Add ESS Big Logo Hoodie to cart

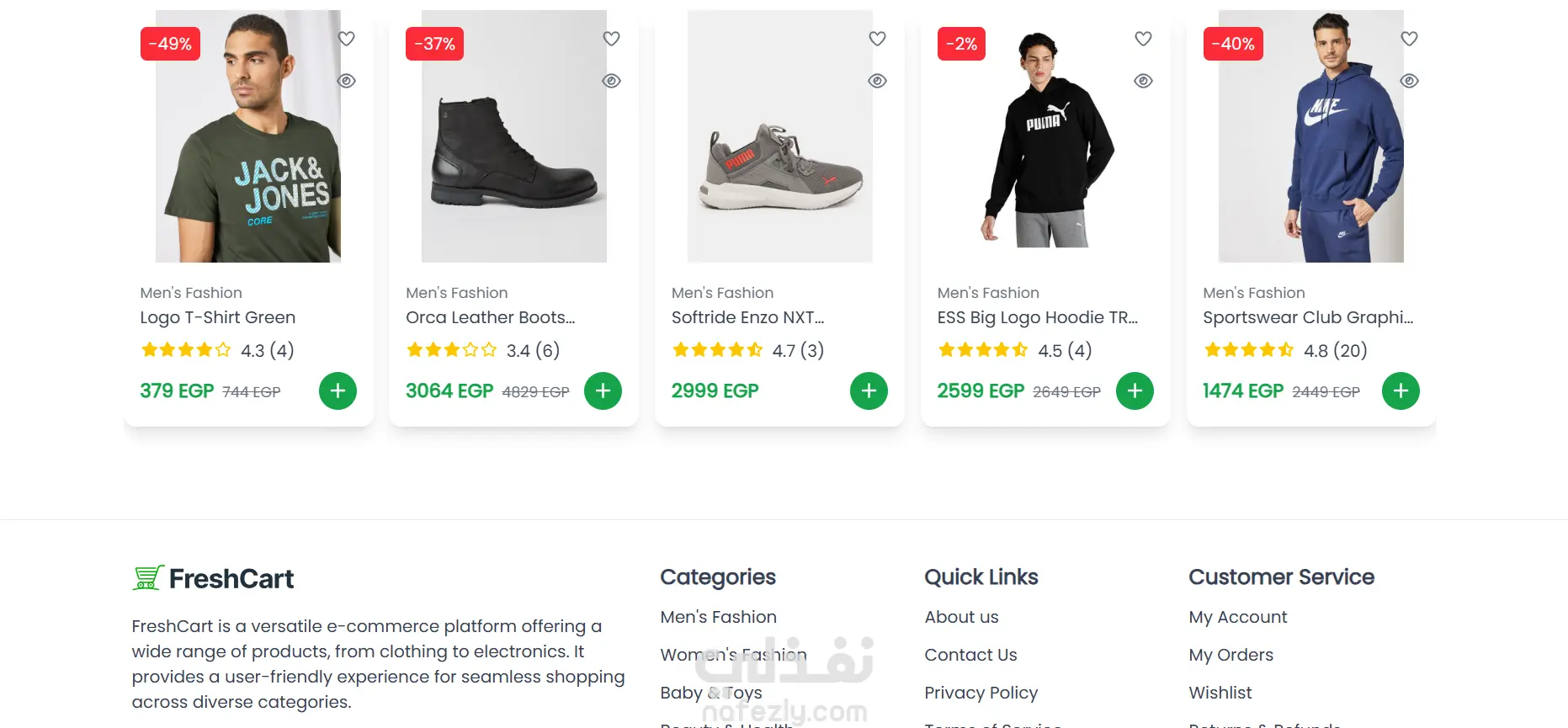1135,391
